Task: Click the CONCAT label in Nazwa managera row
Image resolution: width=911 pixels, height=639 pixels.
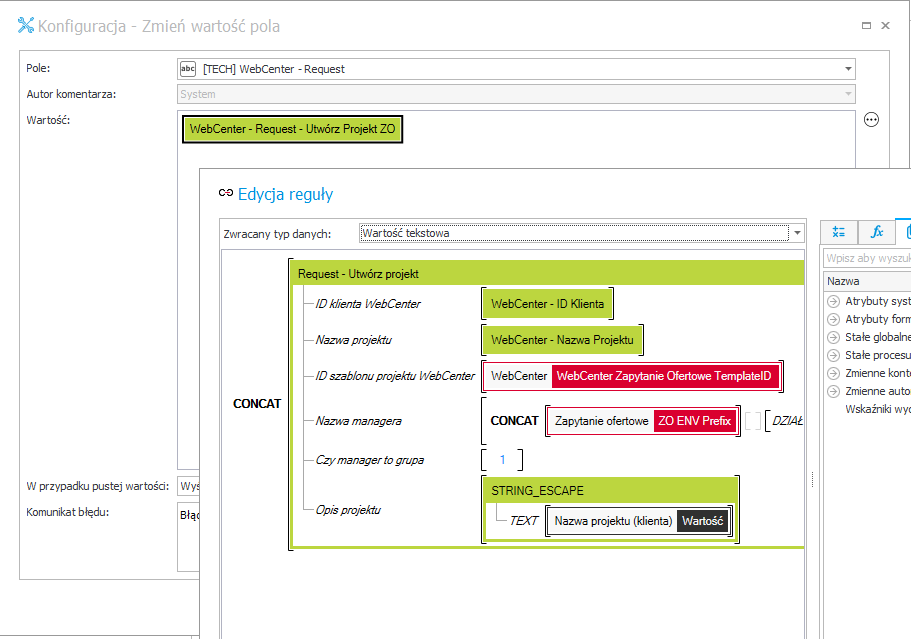Action: point(514,421)
